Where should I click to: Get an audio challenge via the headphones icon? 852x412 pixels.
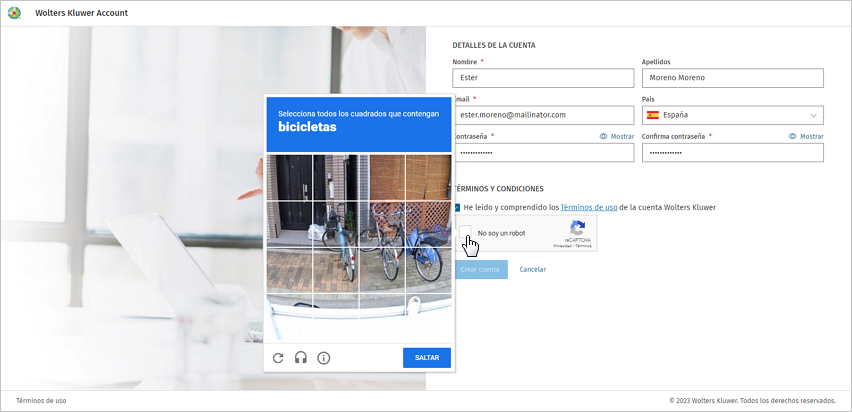click(x=300, y=358)
